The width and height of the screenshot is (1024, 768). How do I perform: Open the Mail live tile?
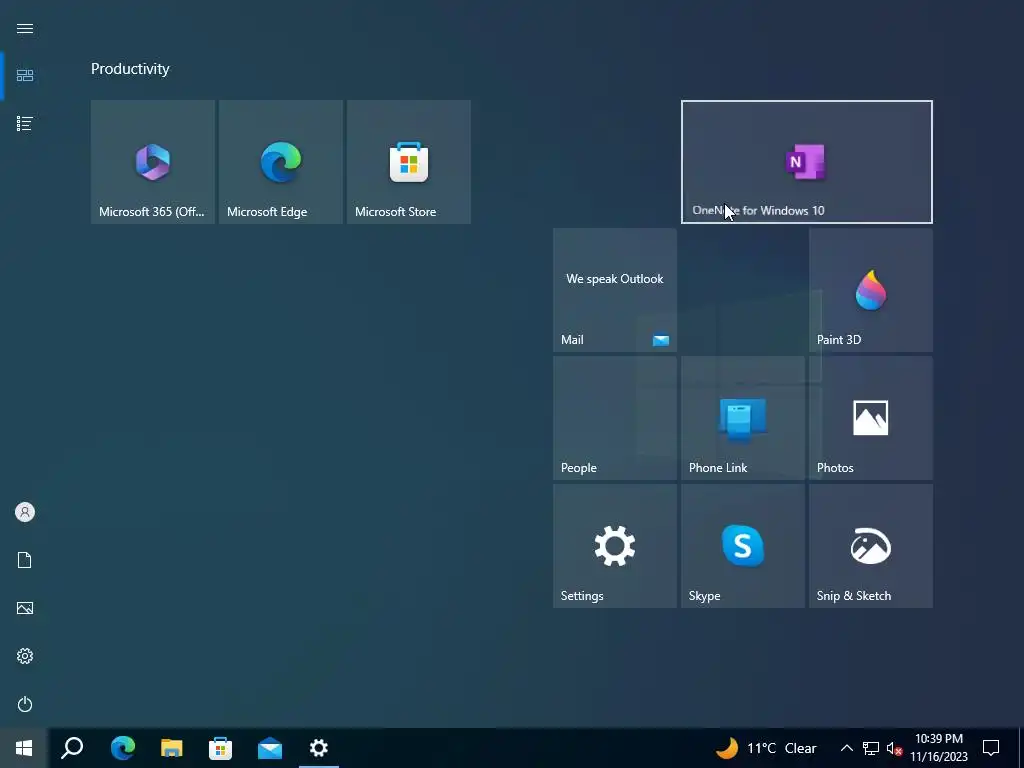point(615,290)
